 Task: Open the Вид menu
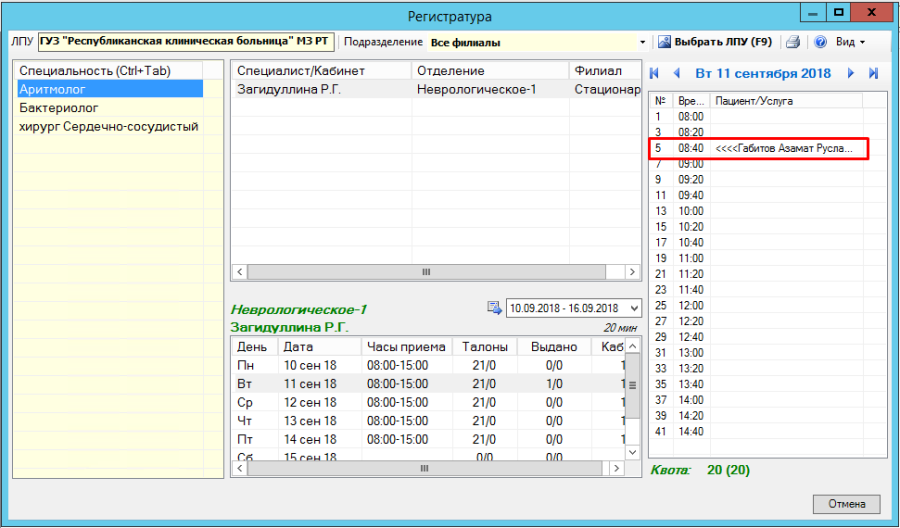pos(850,42)
